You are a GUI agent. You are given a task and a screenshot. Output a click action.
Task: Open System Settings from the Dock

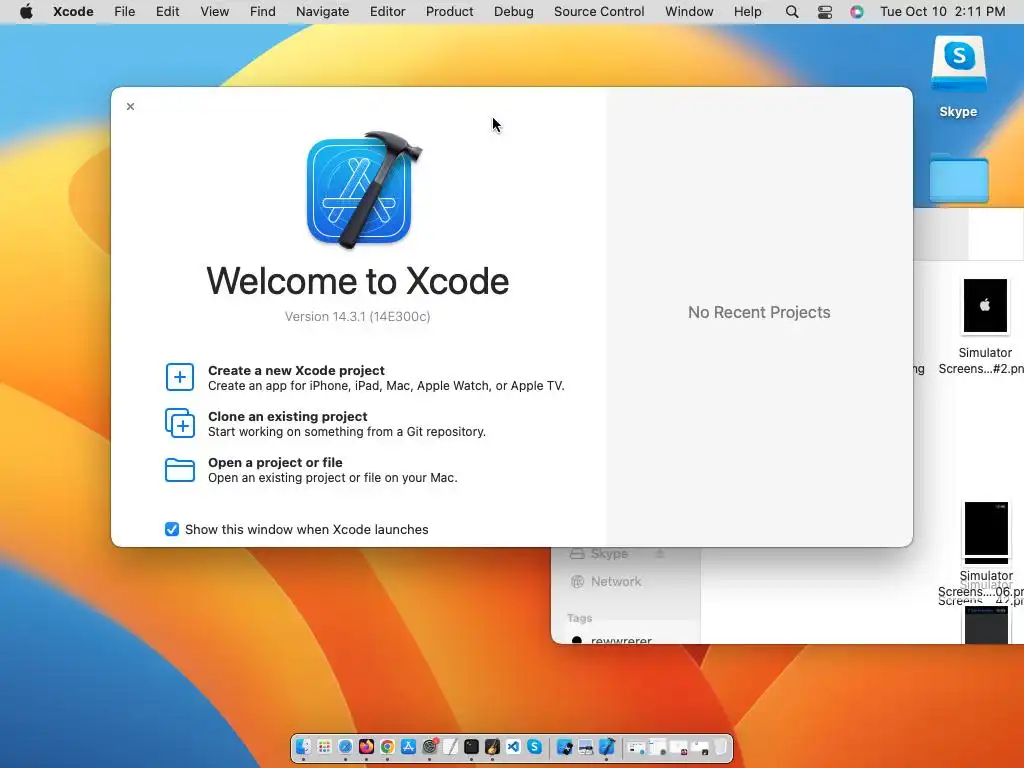(x=430, y=746)
